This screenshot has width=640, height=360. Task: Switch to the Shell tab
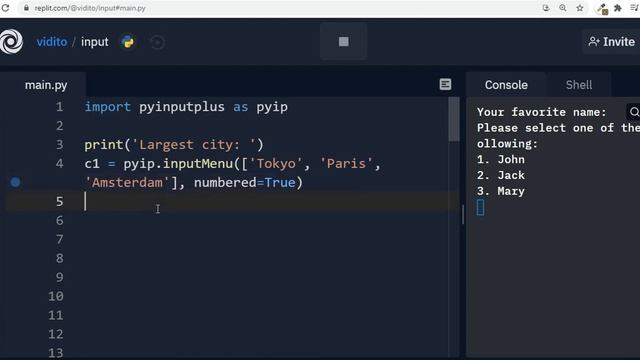pos(579,85)
